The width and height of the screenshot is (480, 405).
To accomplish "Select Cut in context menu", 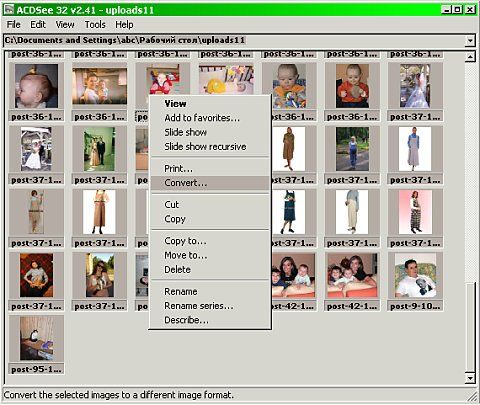I will [210, 205].
